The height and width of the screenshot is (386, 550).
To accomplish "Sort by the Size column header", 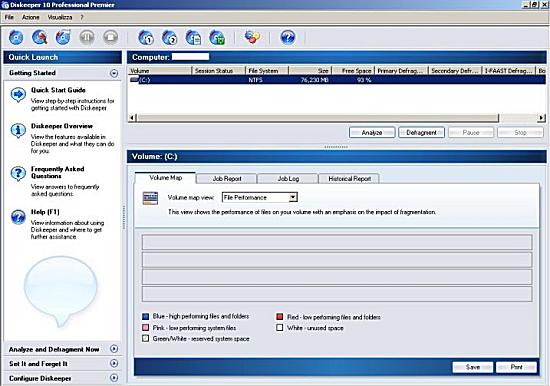I will [310, 71].
